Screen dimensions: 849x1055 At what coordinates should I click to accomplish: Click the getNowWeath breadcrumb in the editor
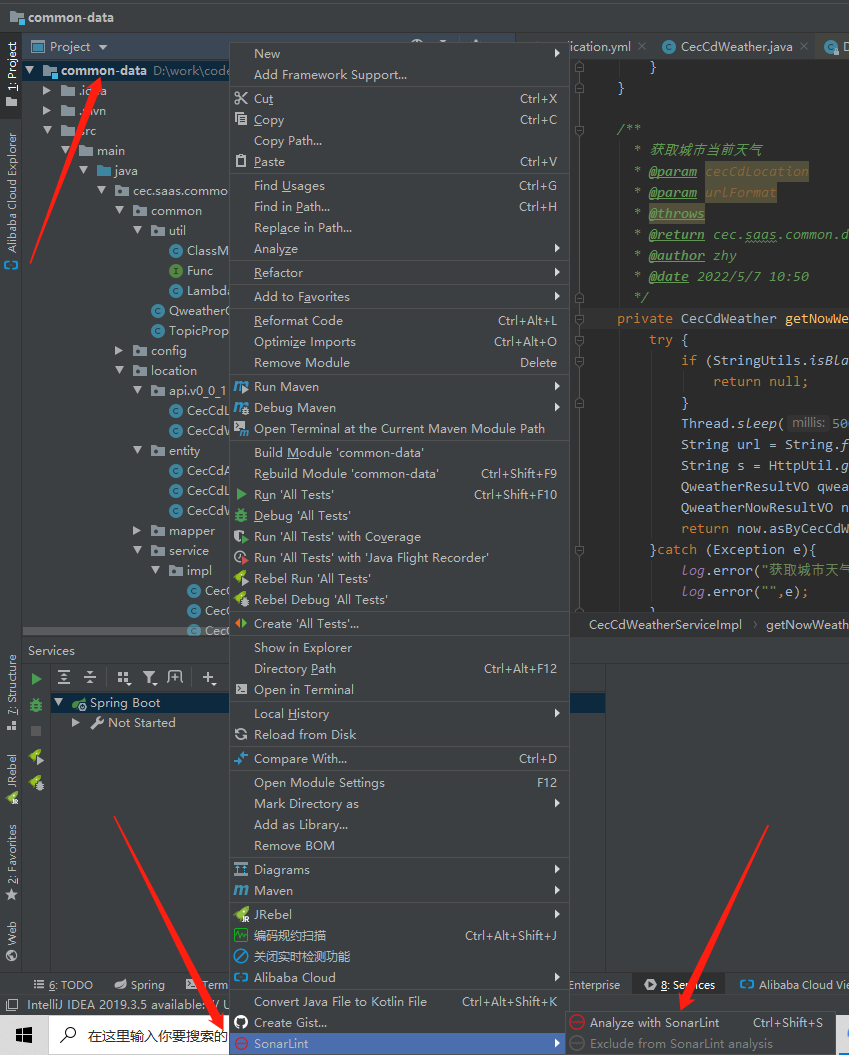click(807, 625)
